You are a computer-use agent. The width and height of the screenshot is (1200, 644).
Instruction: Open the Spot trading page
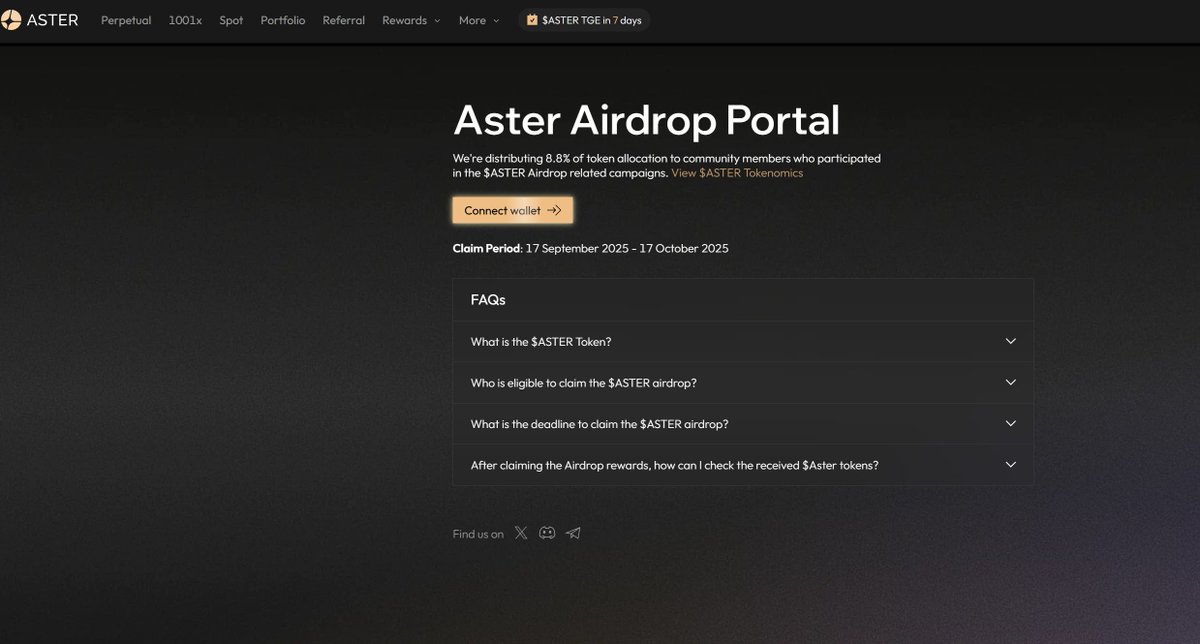pos(231,20)
